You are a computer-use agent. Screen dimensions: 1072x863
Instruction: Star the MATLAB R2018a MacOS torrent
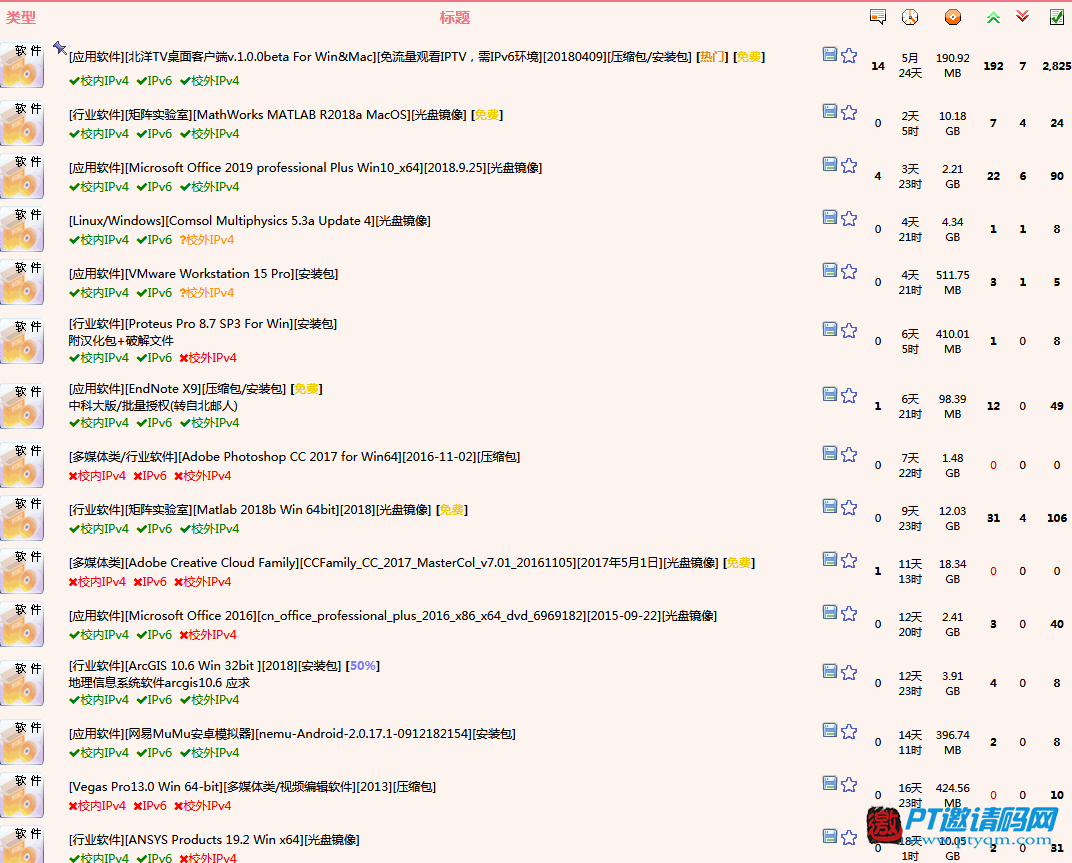[x=849, y=112]
